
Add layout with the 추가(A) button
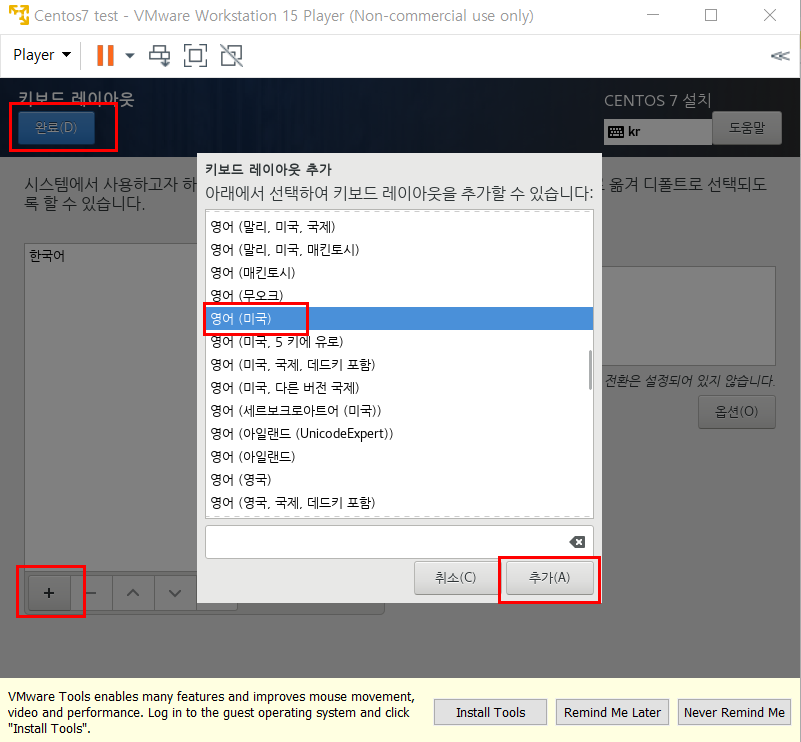550,578
